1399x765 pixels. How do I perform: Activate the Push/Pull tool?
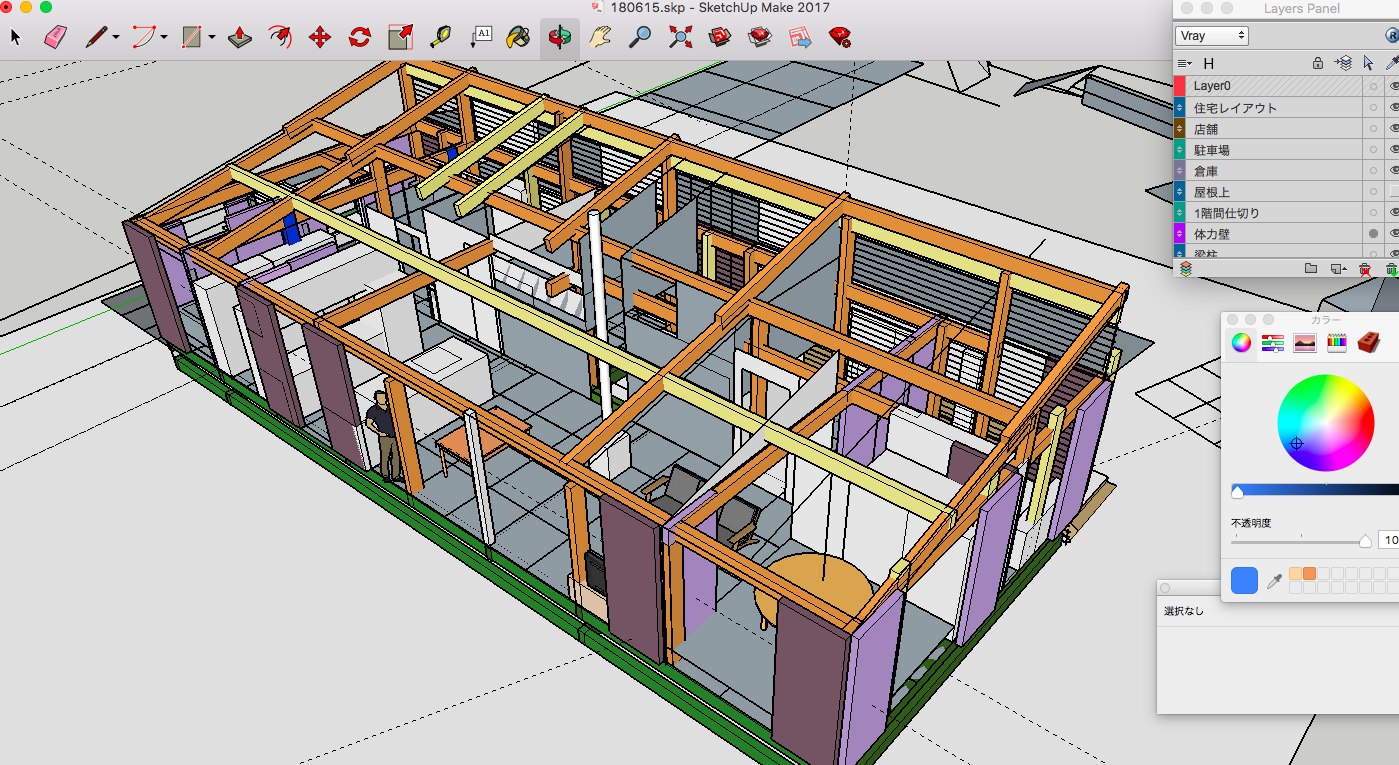pyautogui.click(x=240, y=38)
